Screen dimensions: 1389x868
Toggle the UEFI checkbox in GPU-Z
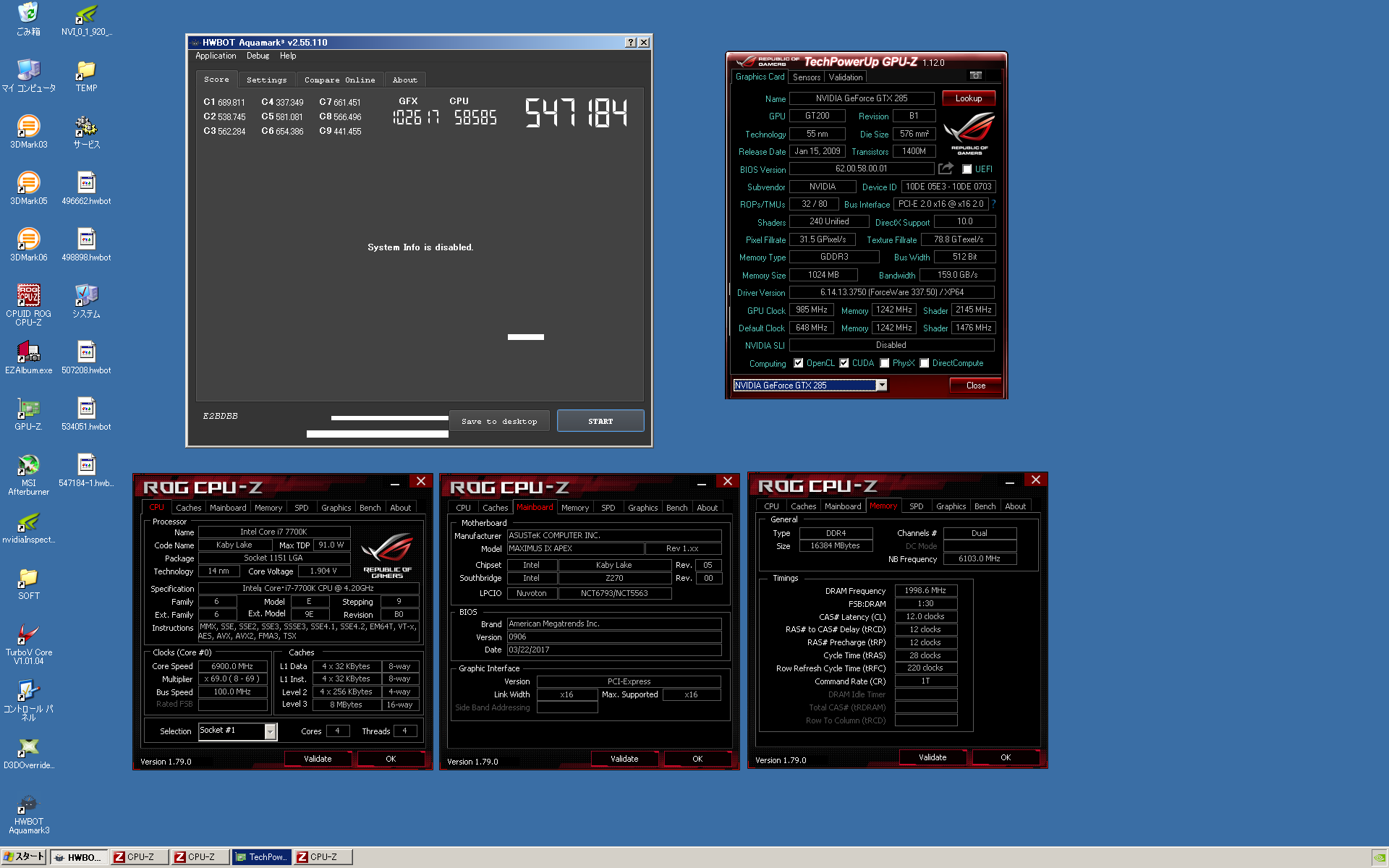pos(967,169)
